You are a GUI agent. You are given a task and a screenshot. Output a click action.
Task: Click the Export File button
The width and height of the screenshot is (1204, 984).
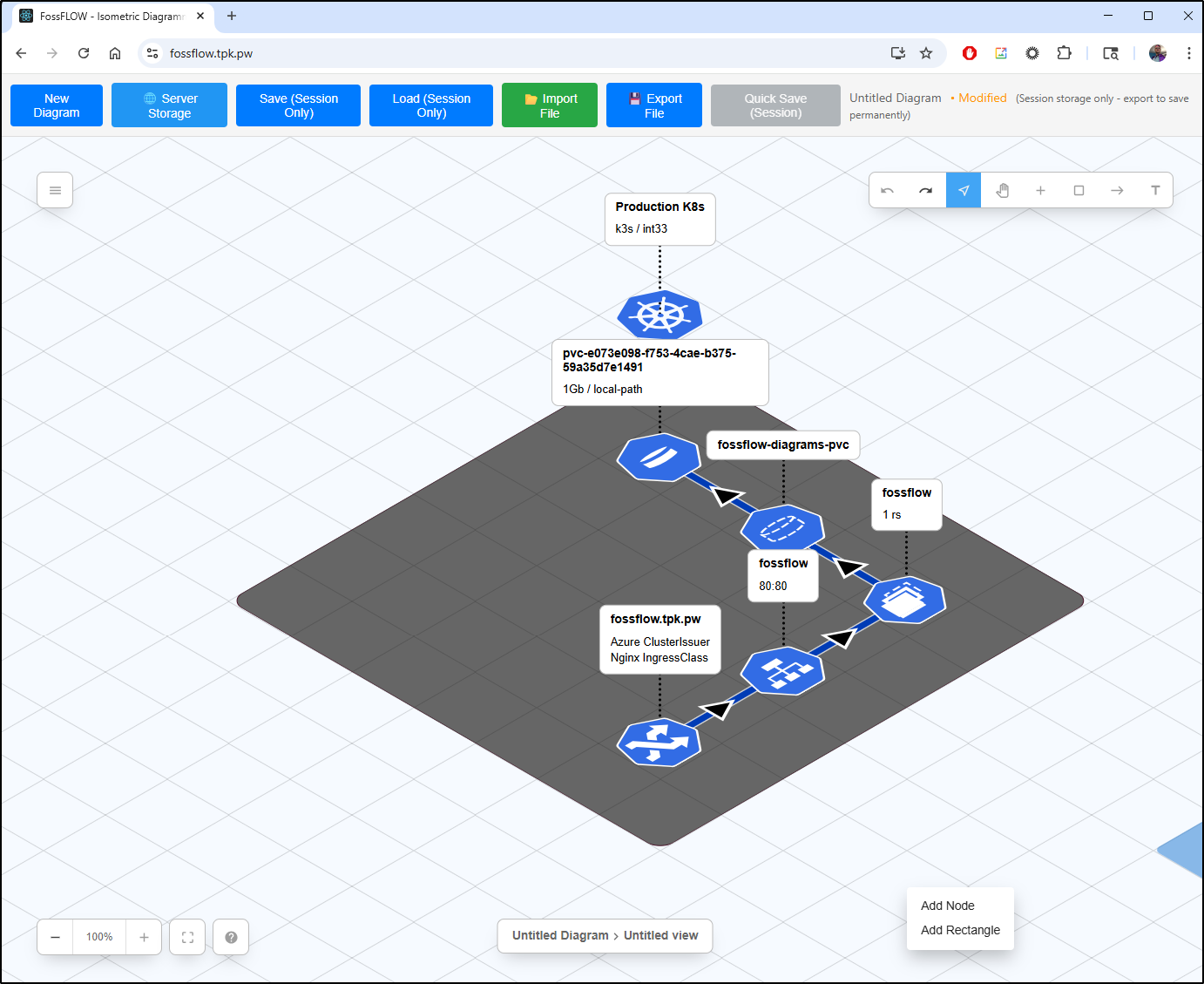653,105
